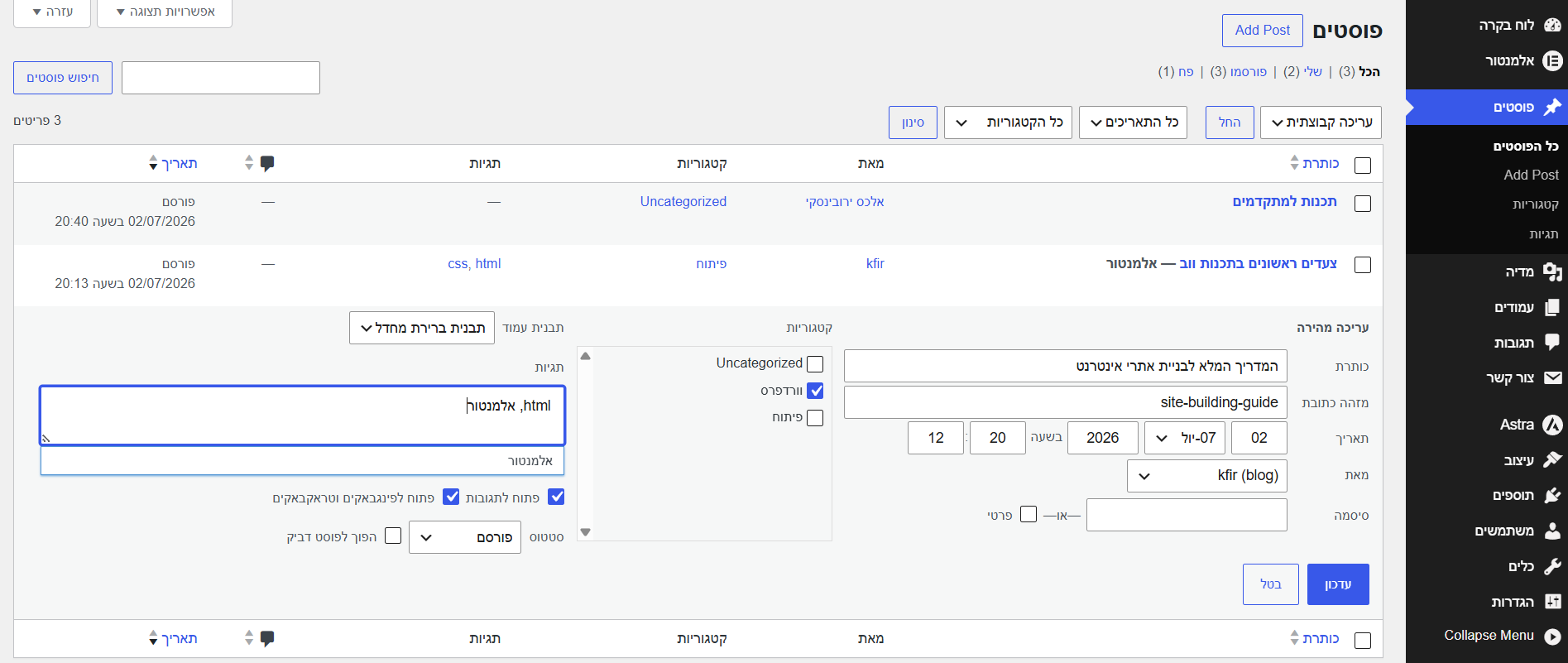1568x663 pixels.
Task: Open all categories (כל הקטגוריות) dropdown
Action: (x=1009, y=123)
